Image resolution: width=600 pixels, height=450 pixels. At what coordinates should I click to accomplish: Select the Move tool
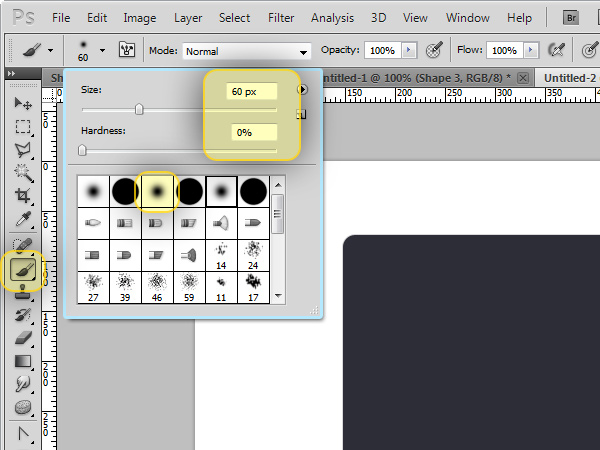23,103
